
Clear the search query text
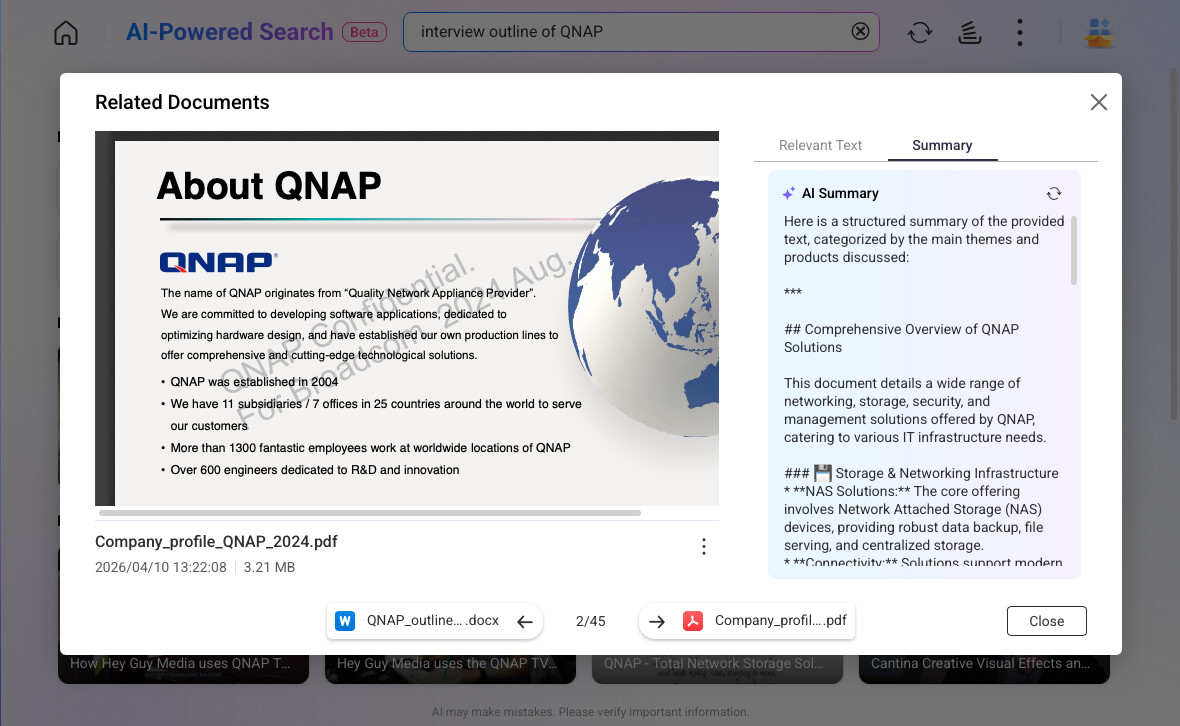(860, 32)
